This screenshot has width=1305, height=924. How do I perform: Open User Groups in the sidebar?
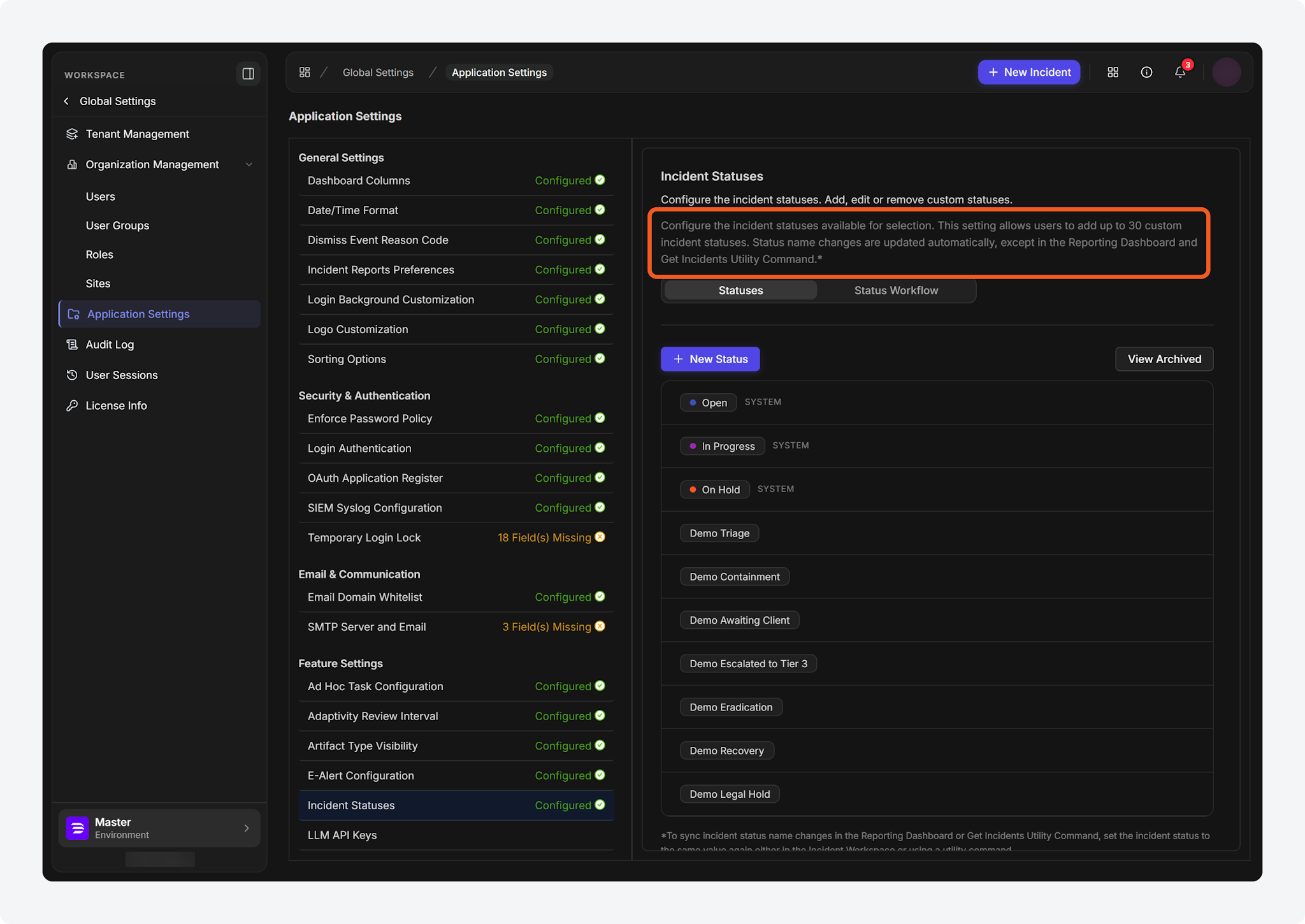point(117,226)
